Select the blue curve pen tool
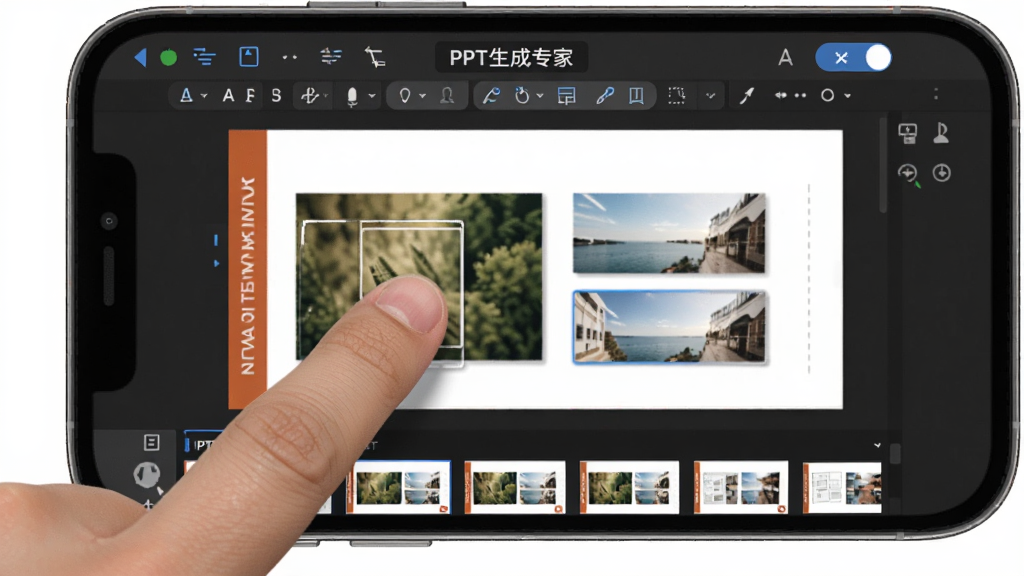This screenshot has width=1024, height=576. pyautogui.click(x=490, y=96)
